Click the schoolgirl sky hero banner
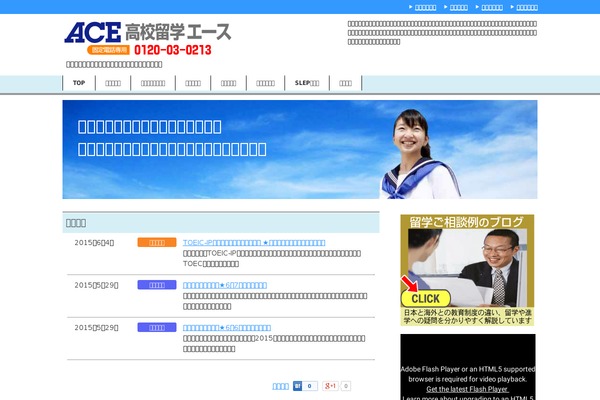 click(x=300, y=149)
